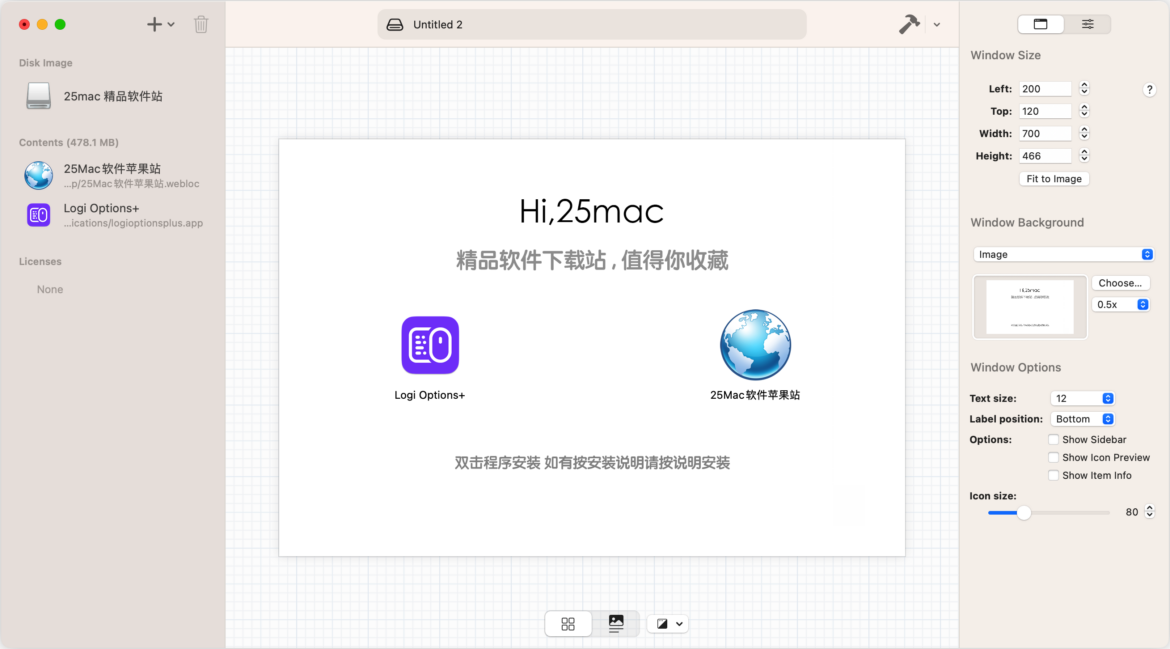Click the plus add-item icon

pos(154,25)
